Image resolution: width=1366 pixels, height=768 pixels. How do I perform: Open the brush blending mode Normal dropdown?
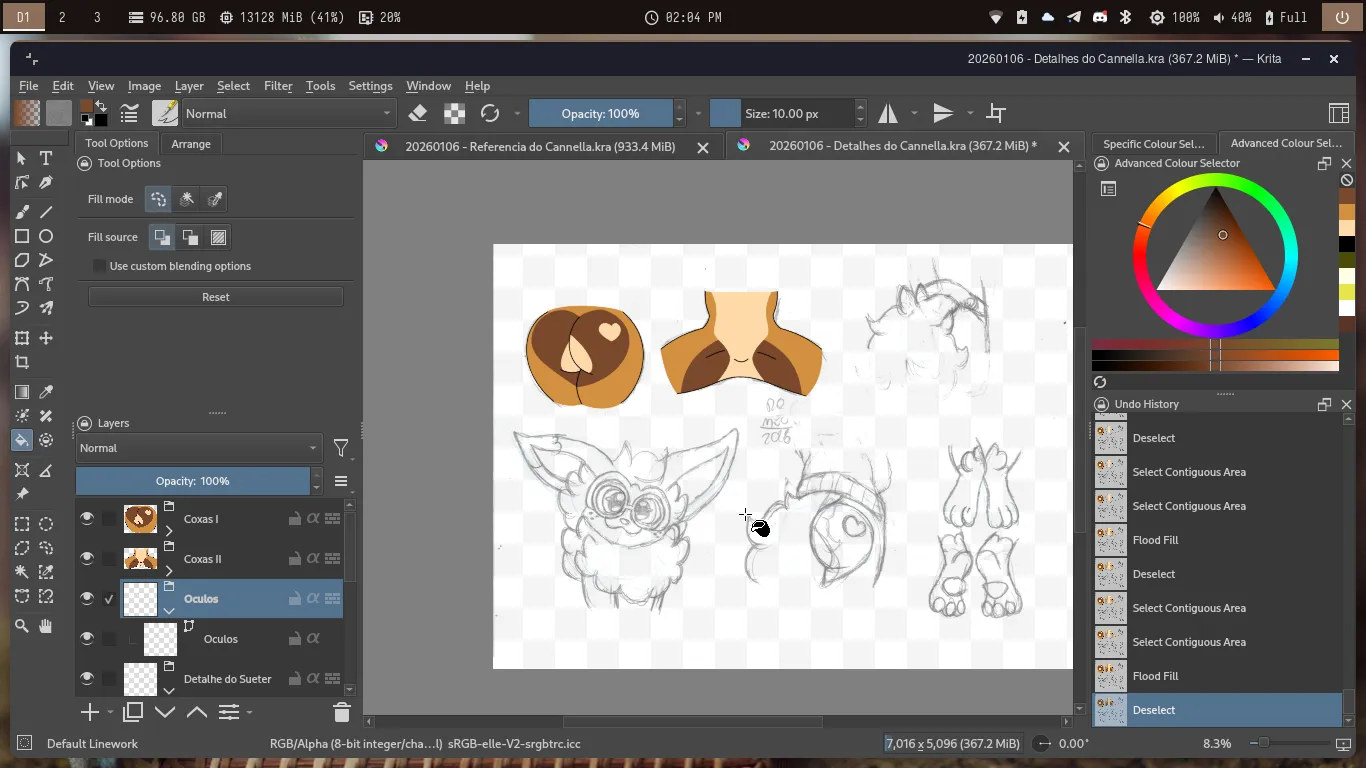pyautogui.click(x=288, y=113)
